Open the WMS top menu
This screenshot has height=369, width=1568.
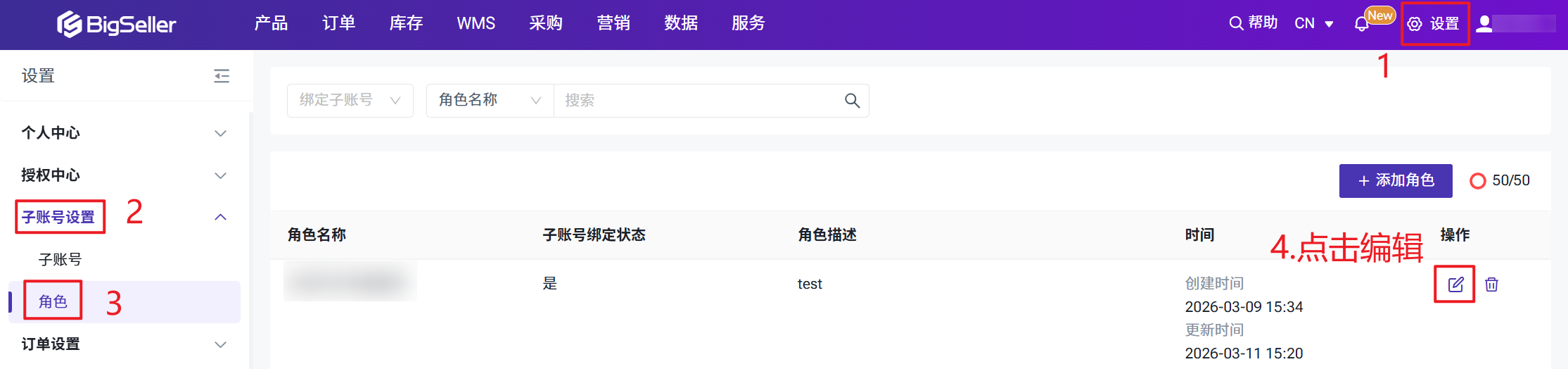point(476,23)
